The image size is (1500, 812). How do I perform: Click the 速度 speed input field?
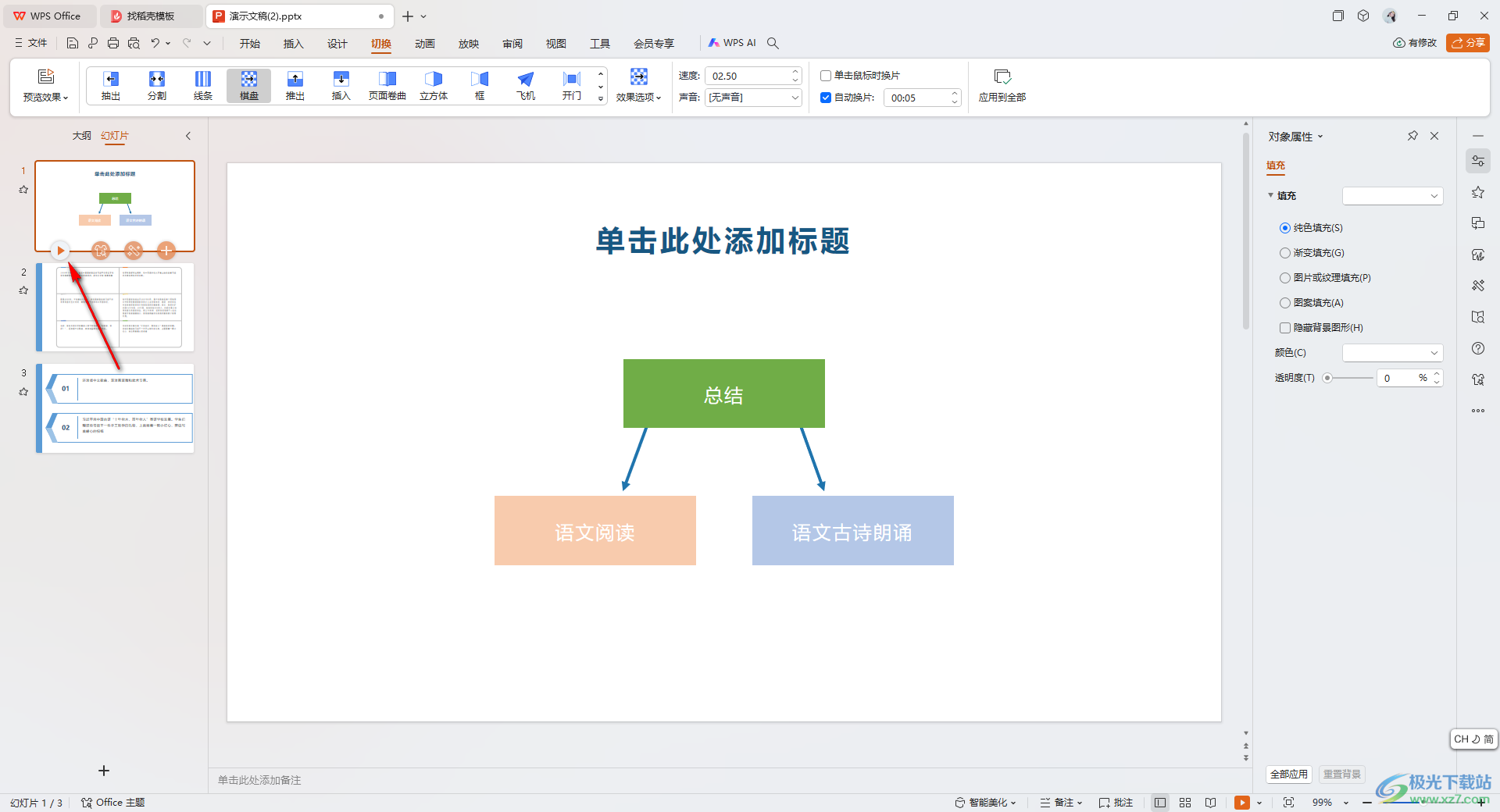point(748,76)
